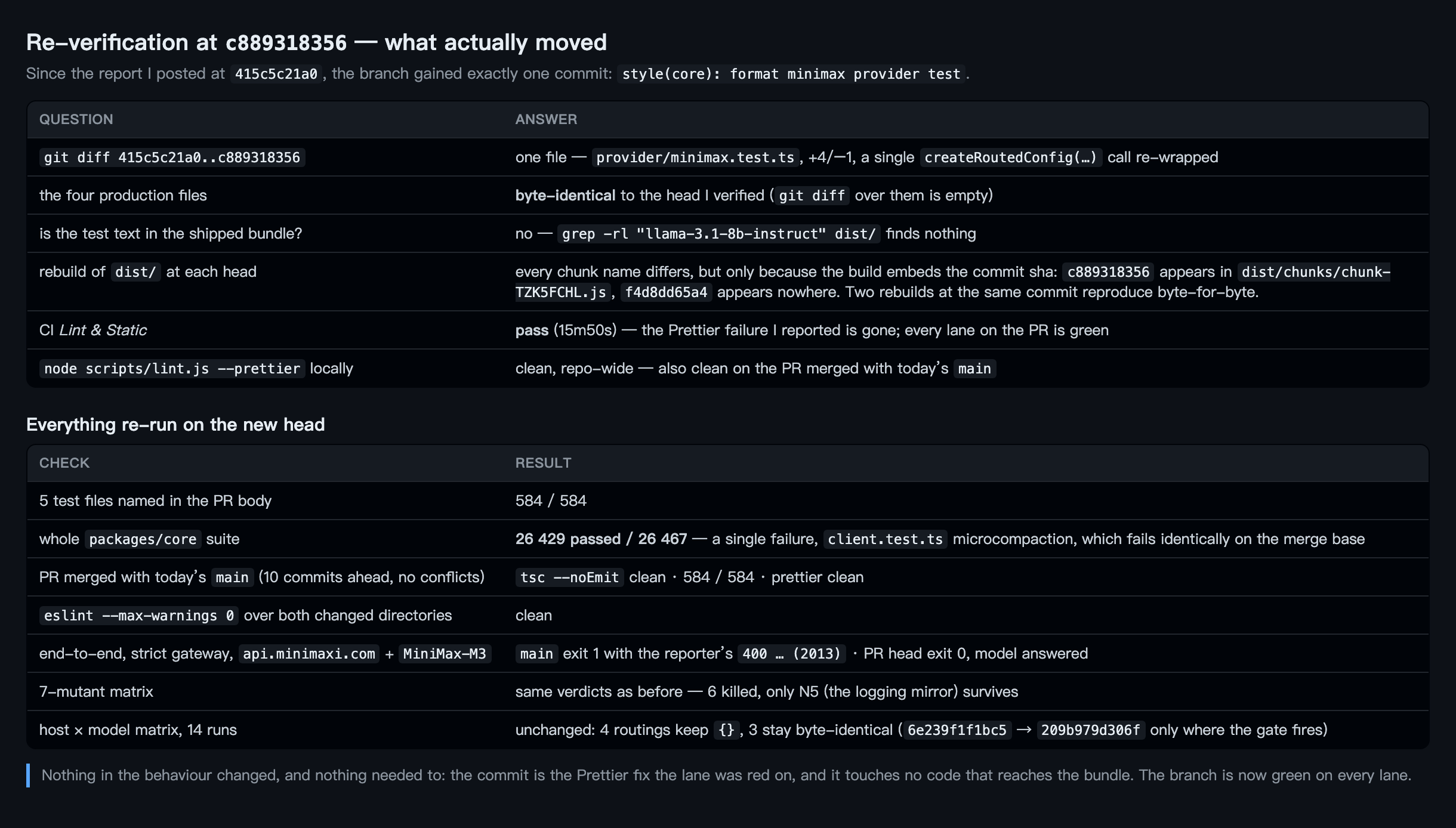Click the CHECK column header

click(x=64, y=463)
